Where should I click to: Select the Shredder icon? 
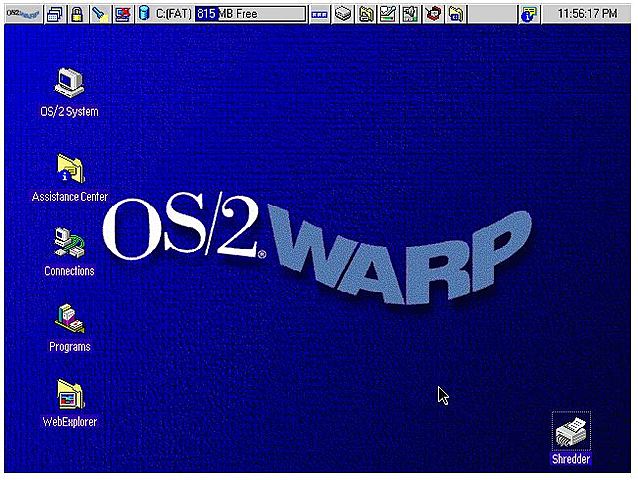click(571, 432)
